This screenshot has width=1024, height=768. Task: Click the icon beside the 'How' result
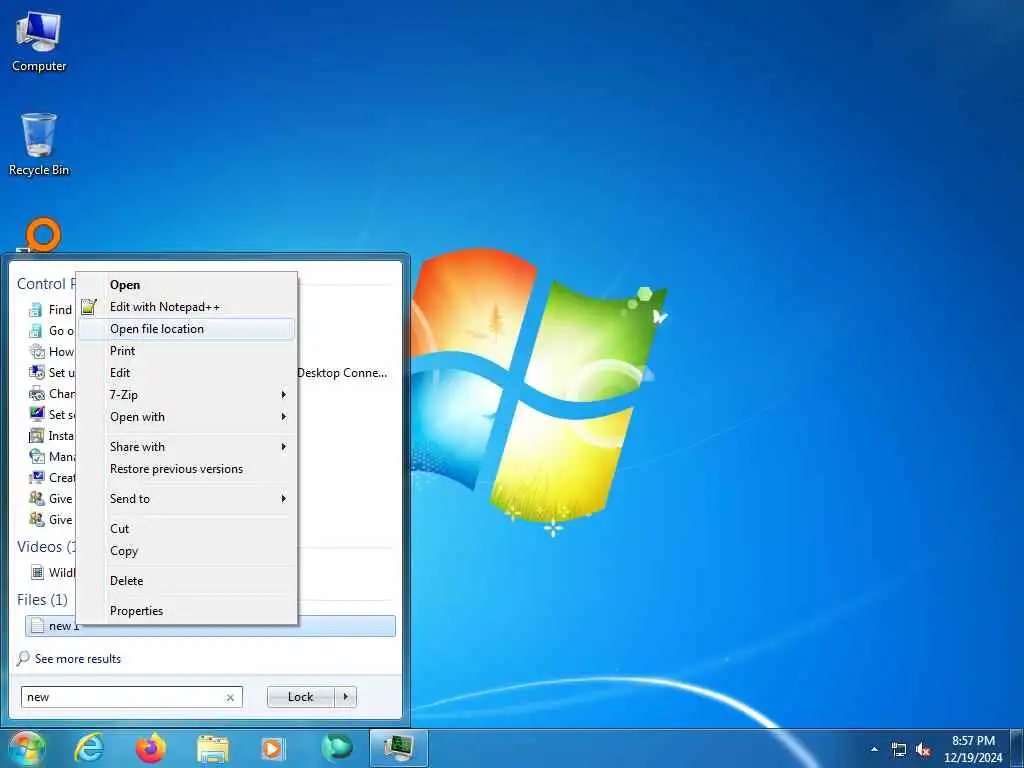37,351
